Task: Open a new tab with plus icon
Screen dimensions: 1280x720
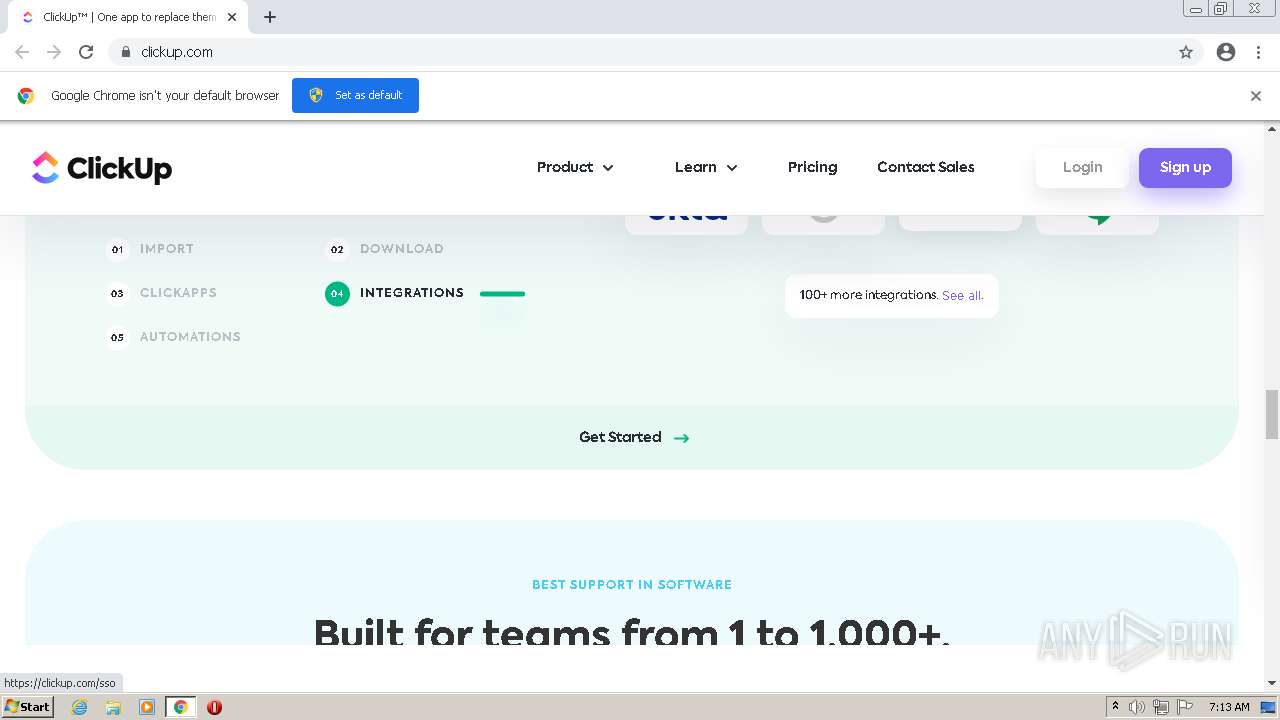Action: click(x=270, y=17)
